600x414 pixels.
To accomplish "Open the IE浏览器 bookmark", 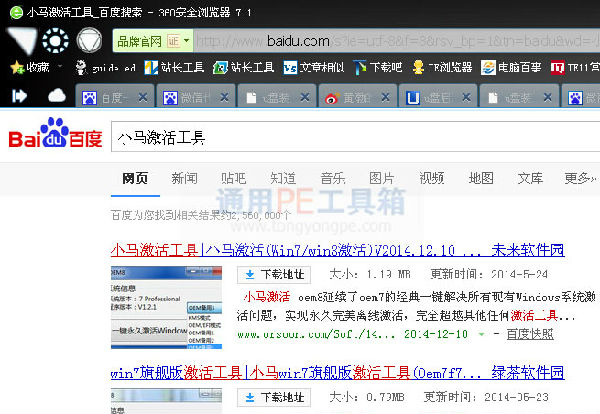I will [442, 68].
